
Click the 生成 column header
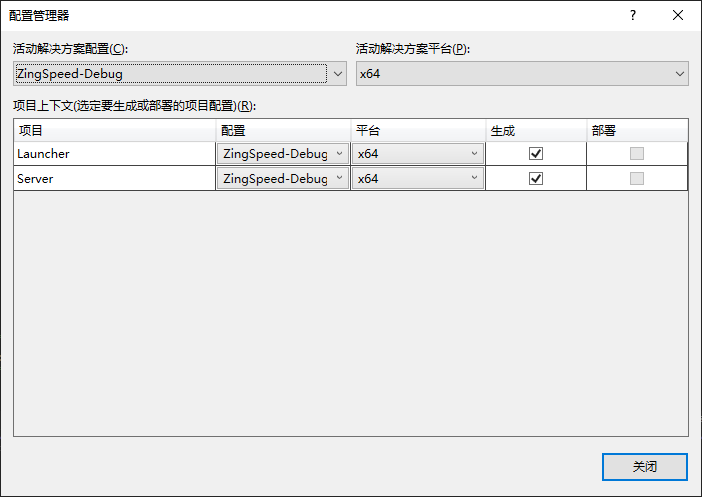(x=536, y=131)
